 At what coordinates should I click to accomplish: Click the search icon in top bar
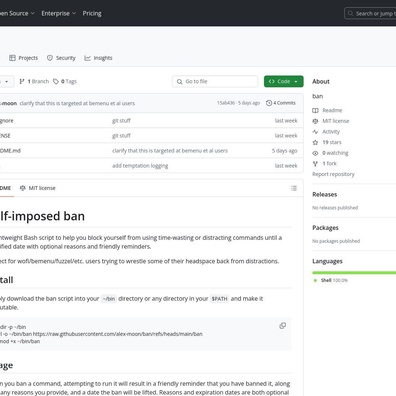[350, 13]
